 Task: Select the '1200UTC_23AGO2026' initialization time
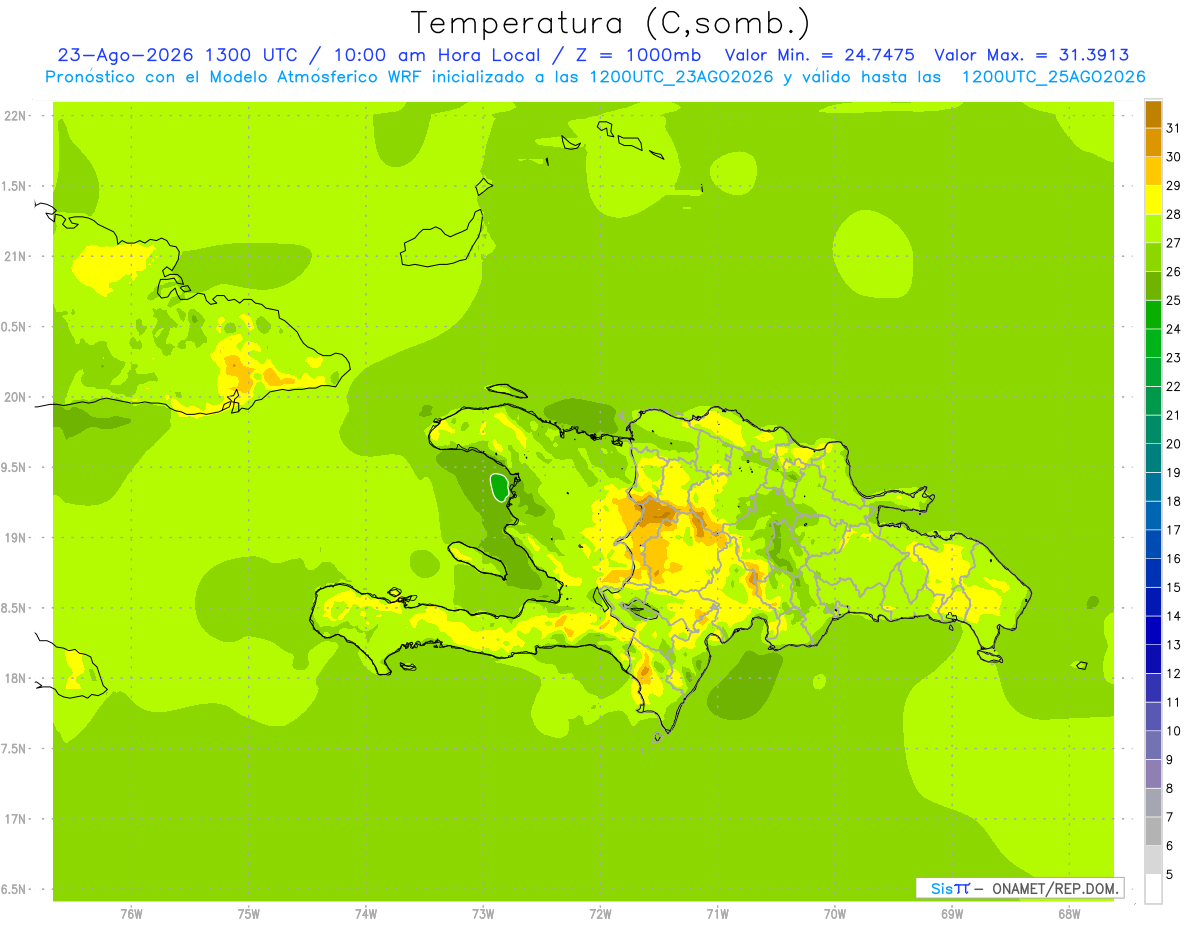pos(683,77)
